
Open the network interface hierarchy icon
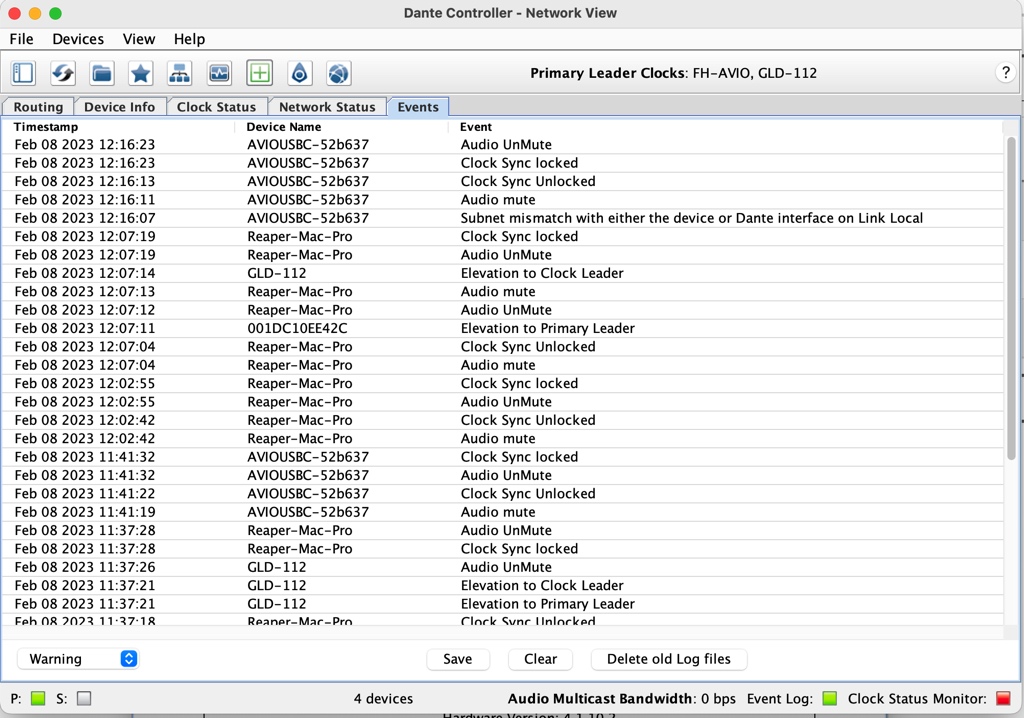click(180, 73)
